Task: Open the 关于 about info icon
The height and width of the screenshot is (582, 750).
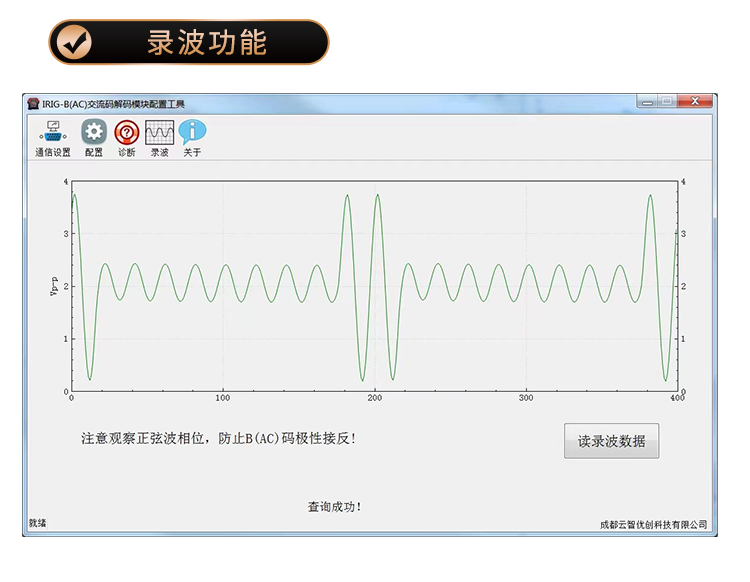Action: 192,139
